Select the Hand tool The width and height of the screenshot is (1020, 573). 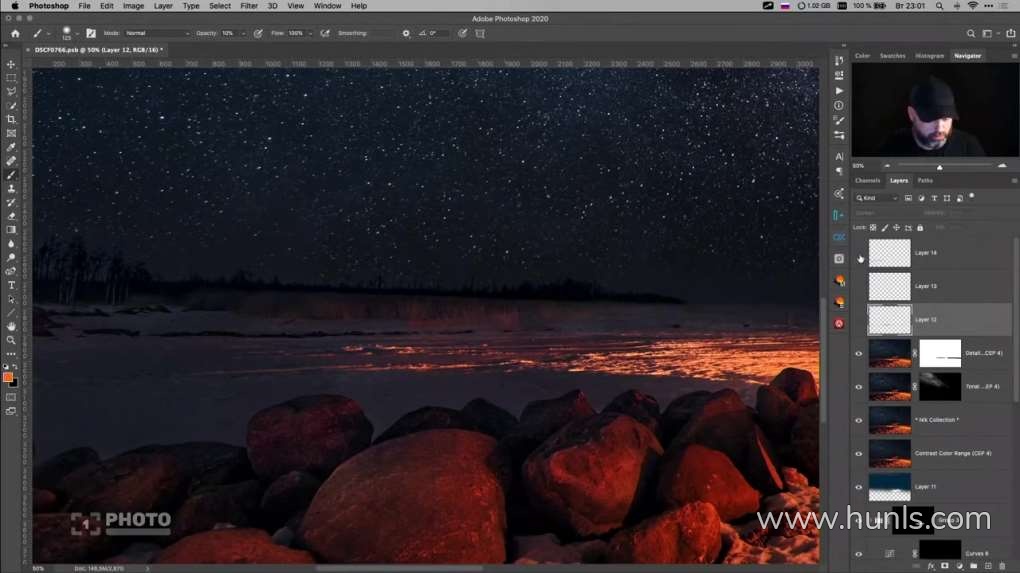[x=11, y=326]
